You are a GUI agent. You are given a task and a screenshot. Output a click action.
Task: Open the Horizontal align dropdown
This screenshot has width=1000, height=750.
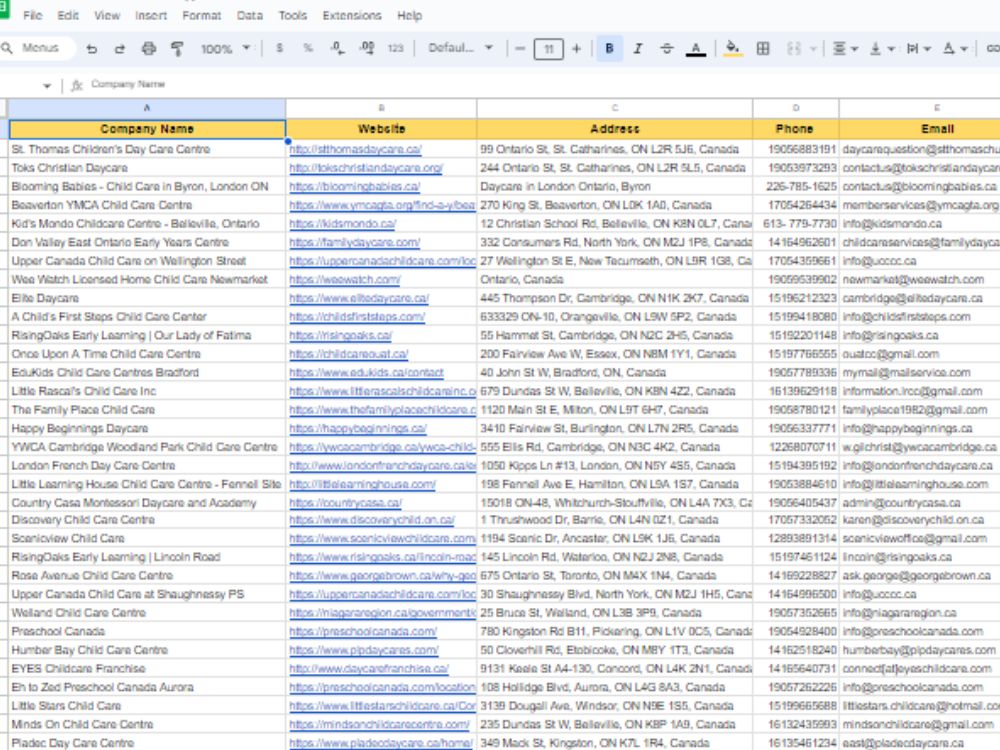coord(845,48)
